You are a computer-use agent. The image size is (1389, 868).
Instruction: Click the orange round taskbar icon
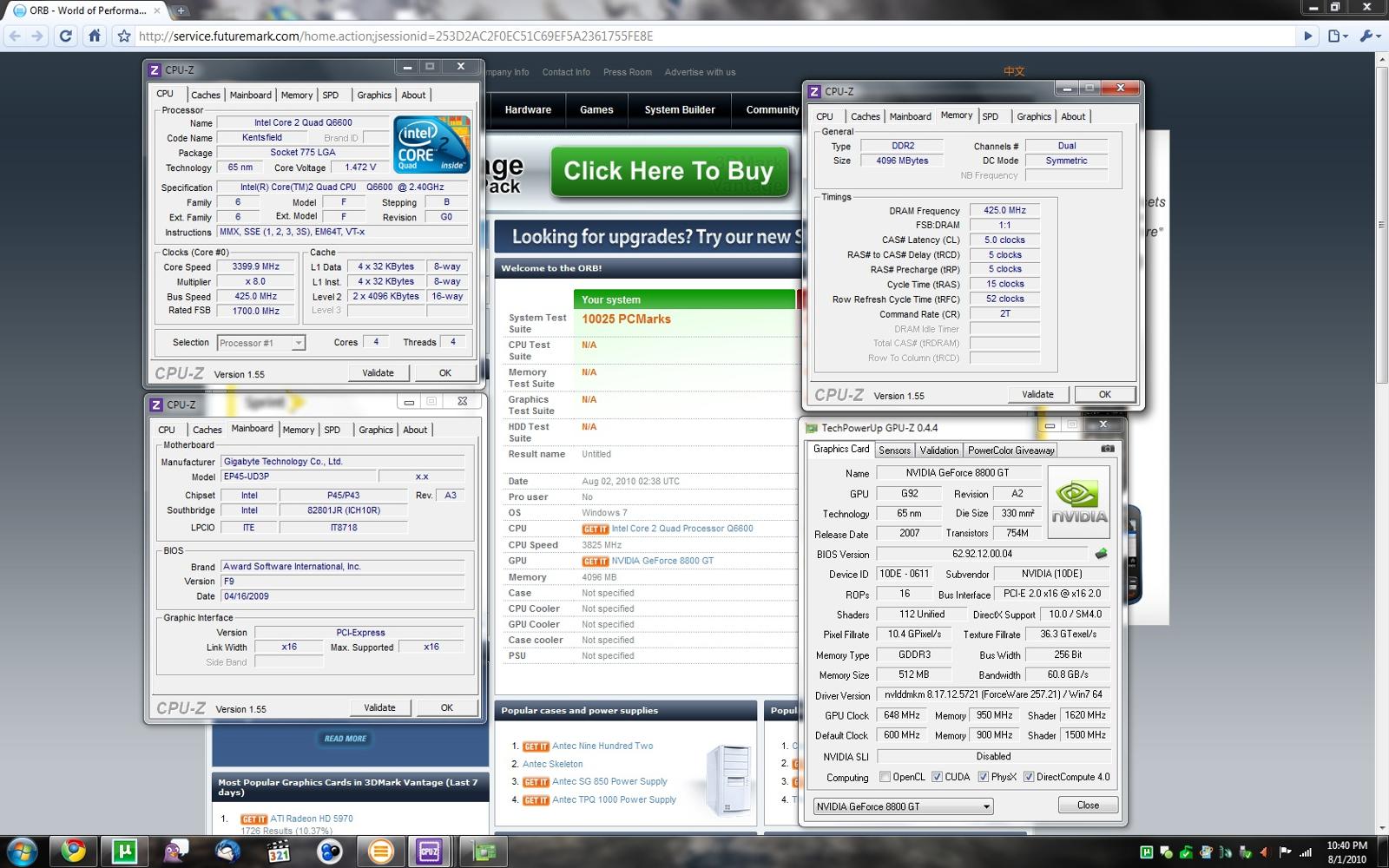point(380,852)
